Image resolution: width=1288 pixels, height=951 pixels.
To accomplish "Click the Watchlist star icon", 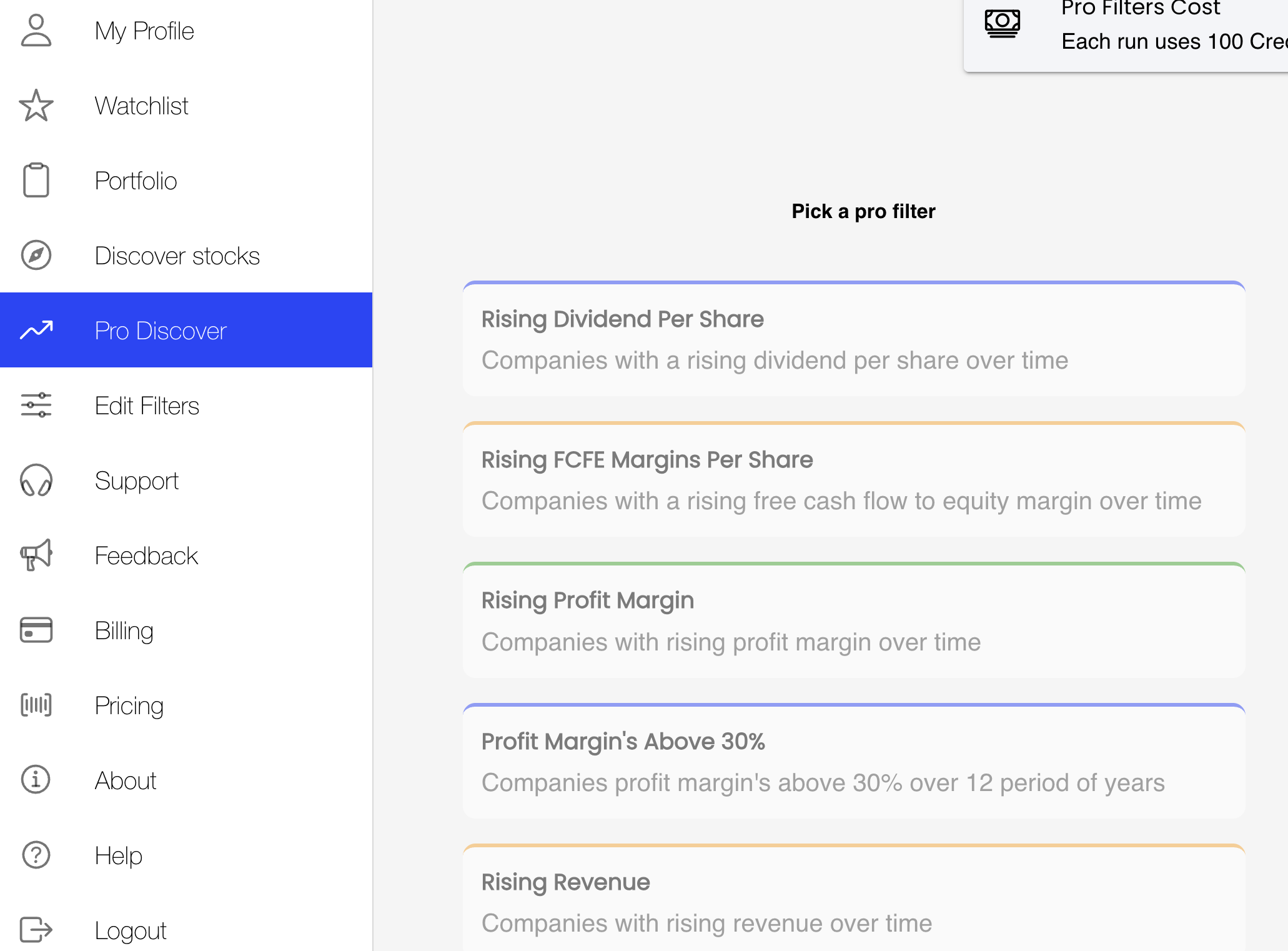I will click(x=36, y=106).
